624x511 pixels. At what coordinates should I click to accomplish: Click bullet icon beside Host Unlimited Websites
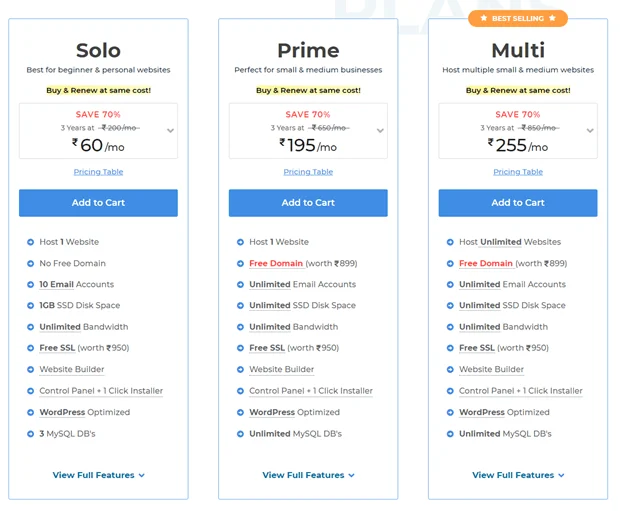click(450, 242)
